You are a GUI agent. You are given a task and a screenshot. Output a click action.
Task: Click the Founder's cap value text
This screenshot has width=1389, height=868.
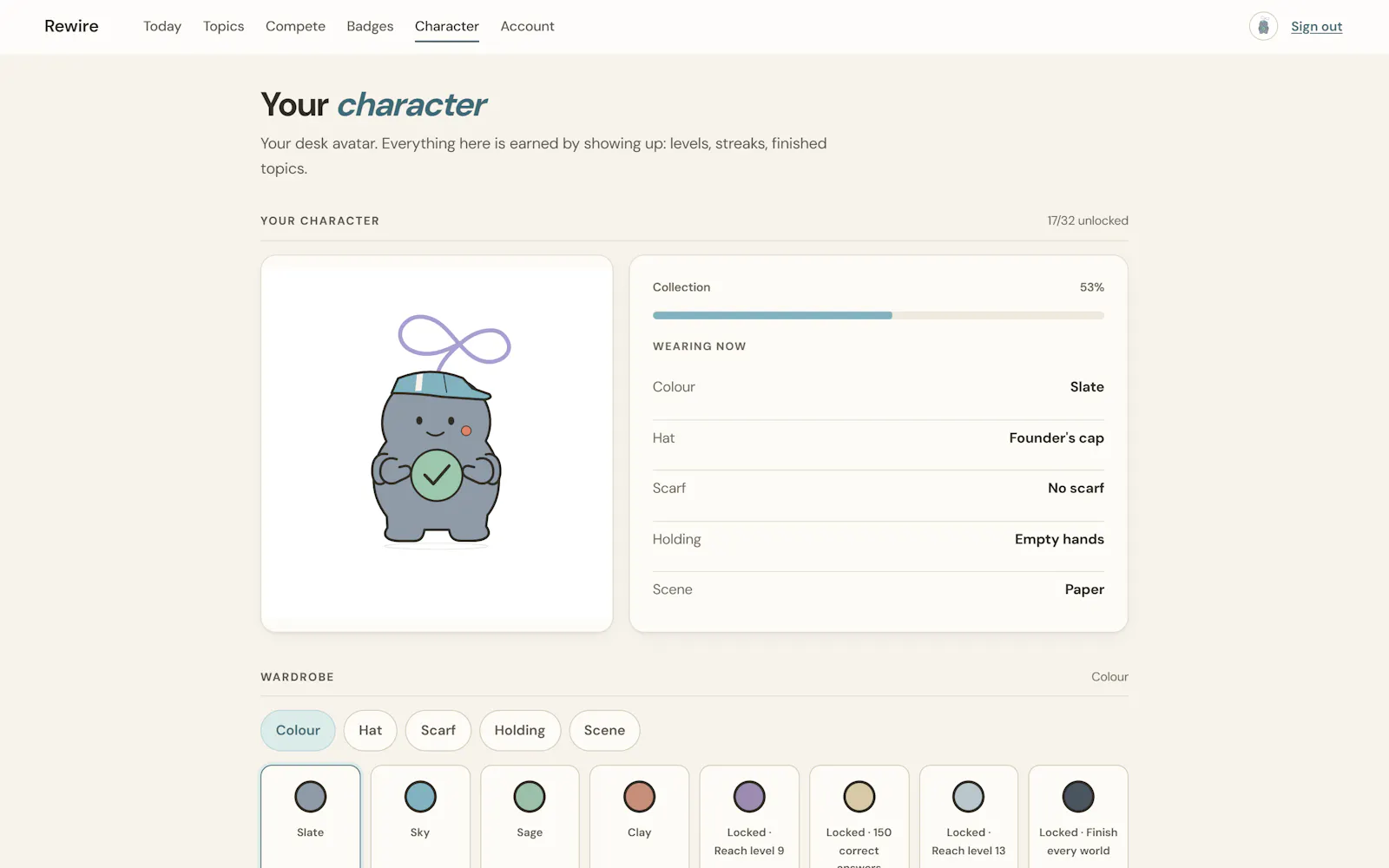1057,437
